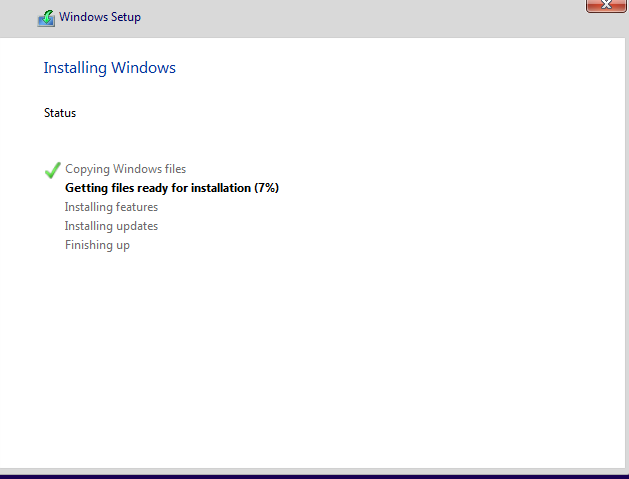The width and height of the screenshot is (629, 479).
Task: Click "Getting files ready for installation (7%)"
Action: 172,188
